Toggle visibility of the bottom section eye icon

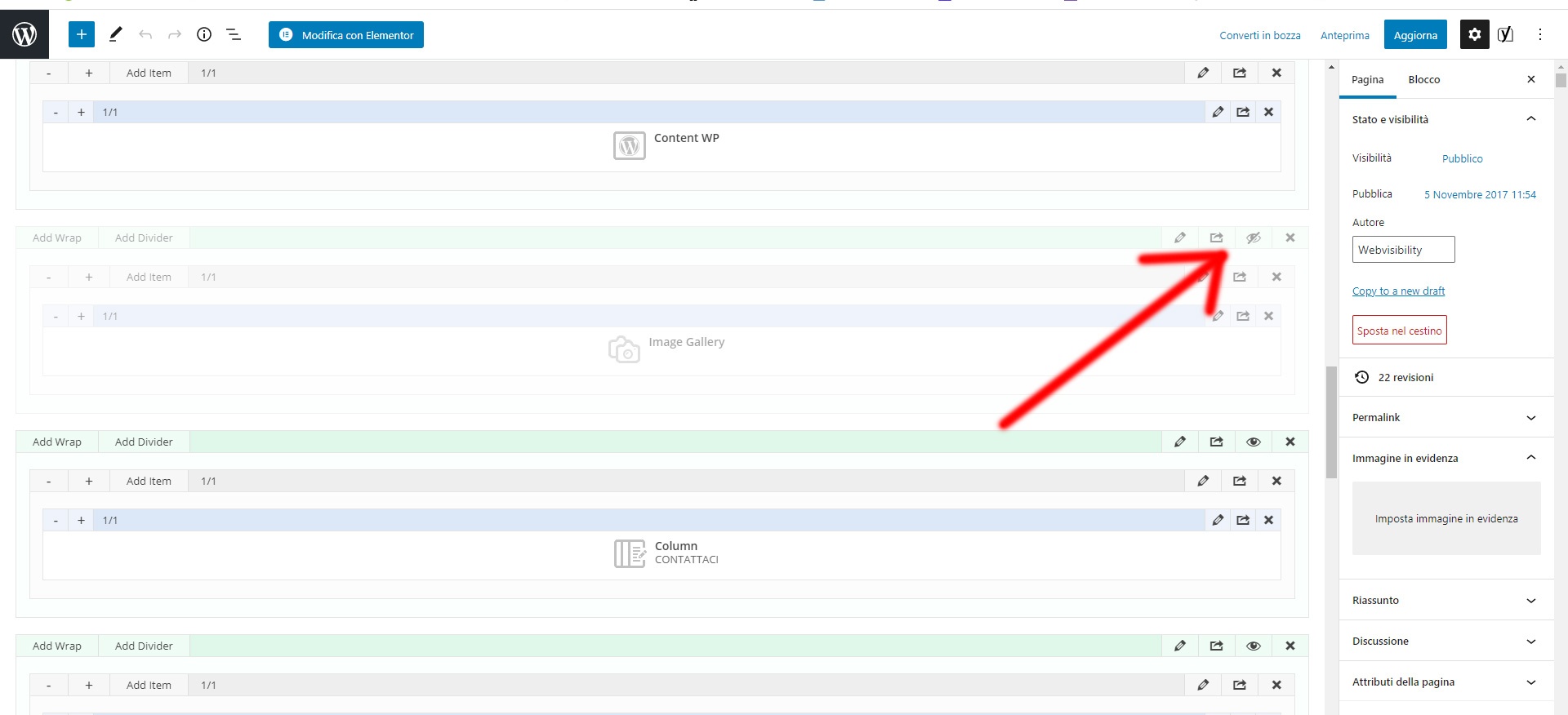1254,646
